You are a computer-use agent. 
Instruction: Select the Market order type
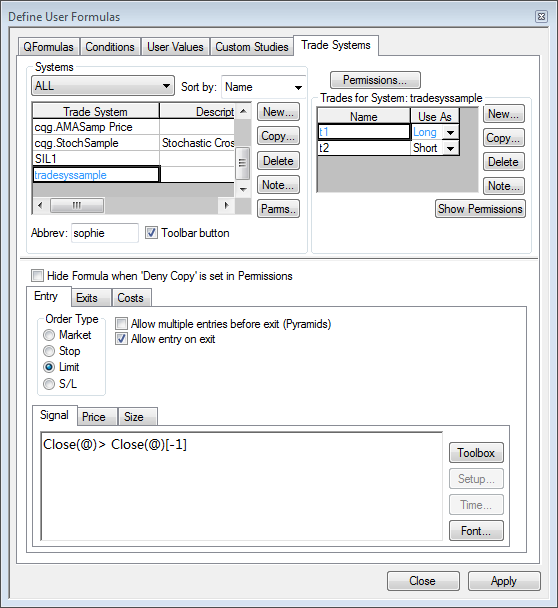pos(49,335)
